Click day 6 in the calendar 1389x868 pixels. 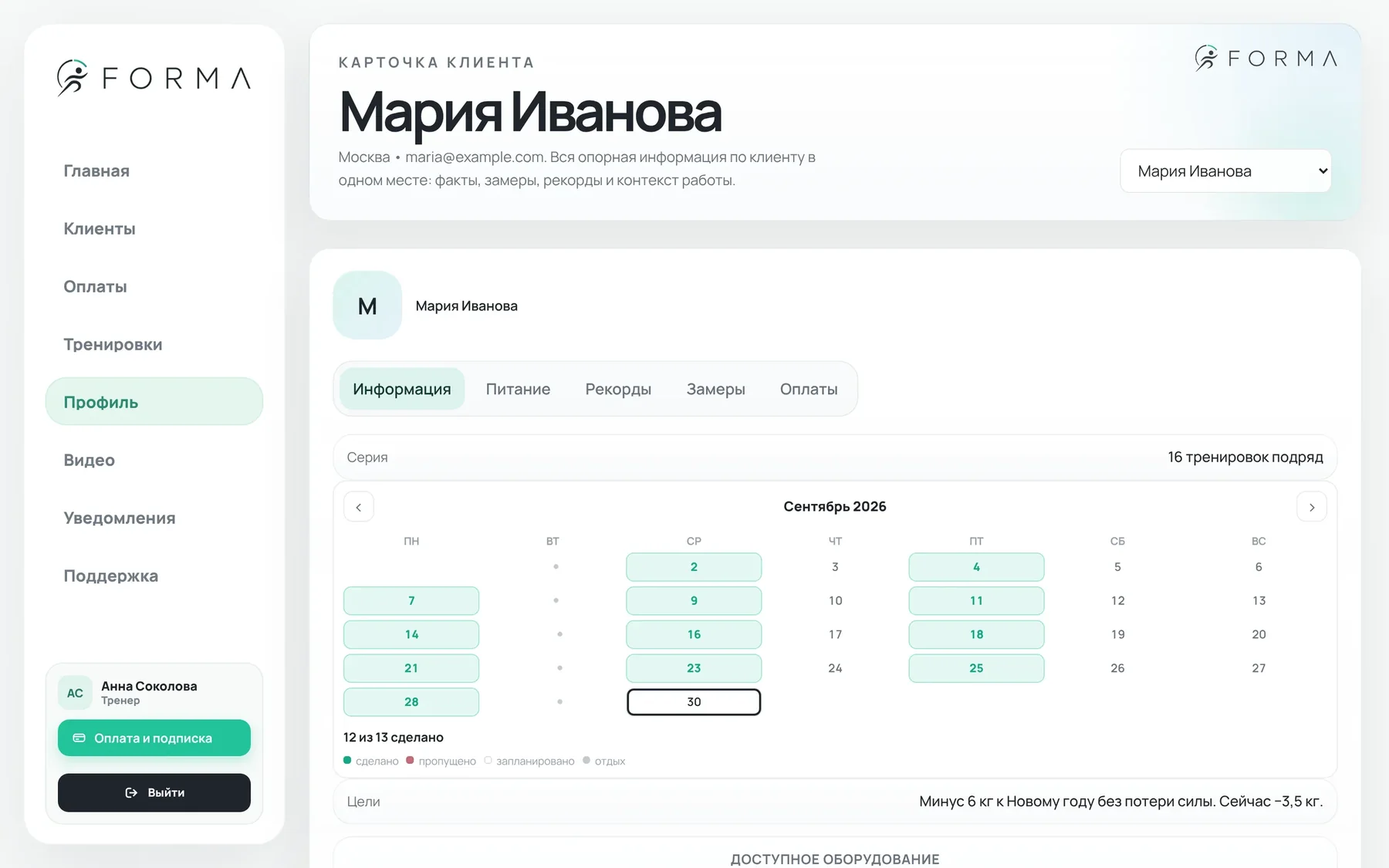[x=1259, y=567]
